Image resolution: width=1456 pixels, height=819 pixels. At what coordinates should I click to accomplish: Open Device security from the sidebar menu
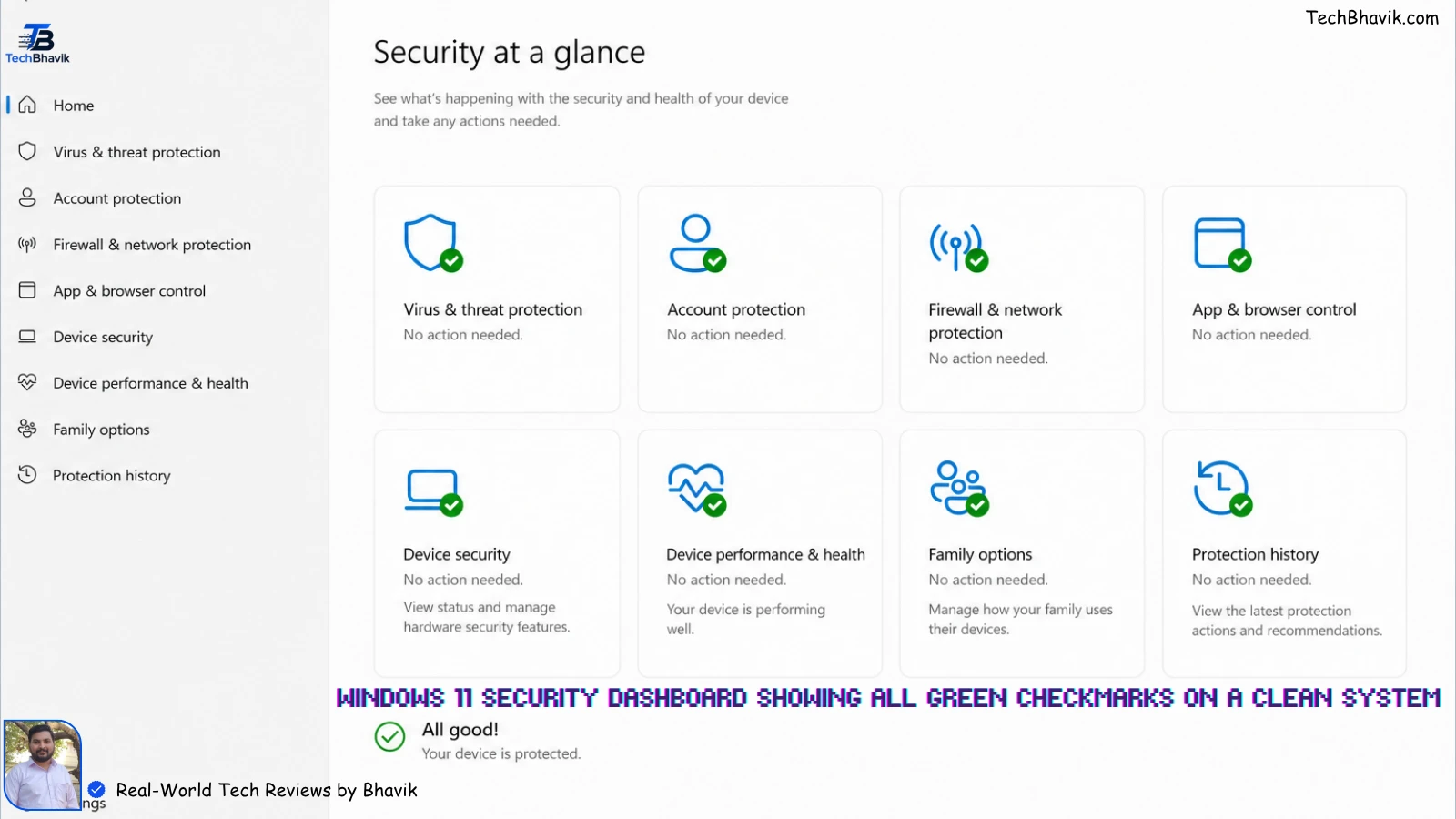coord(103,337)
